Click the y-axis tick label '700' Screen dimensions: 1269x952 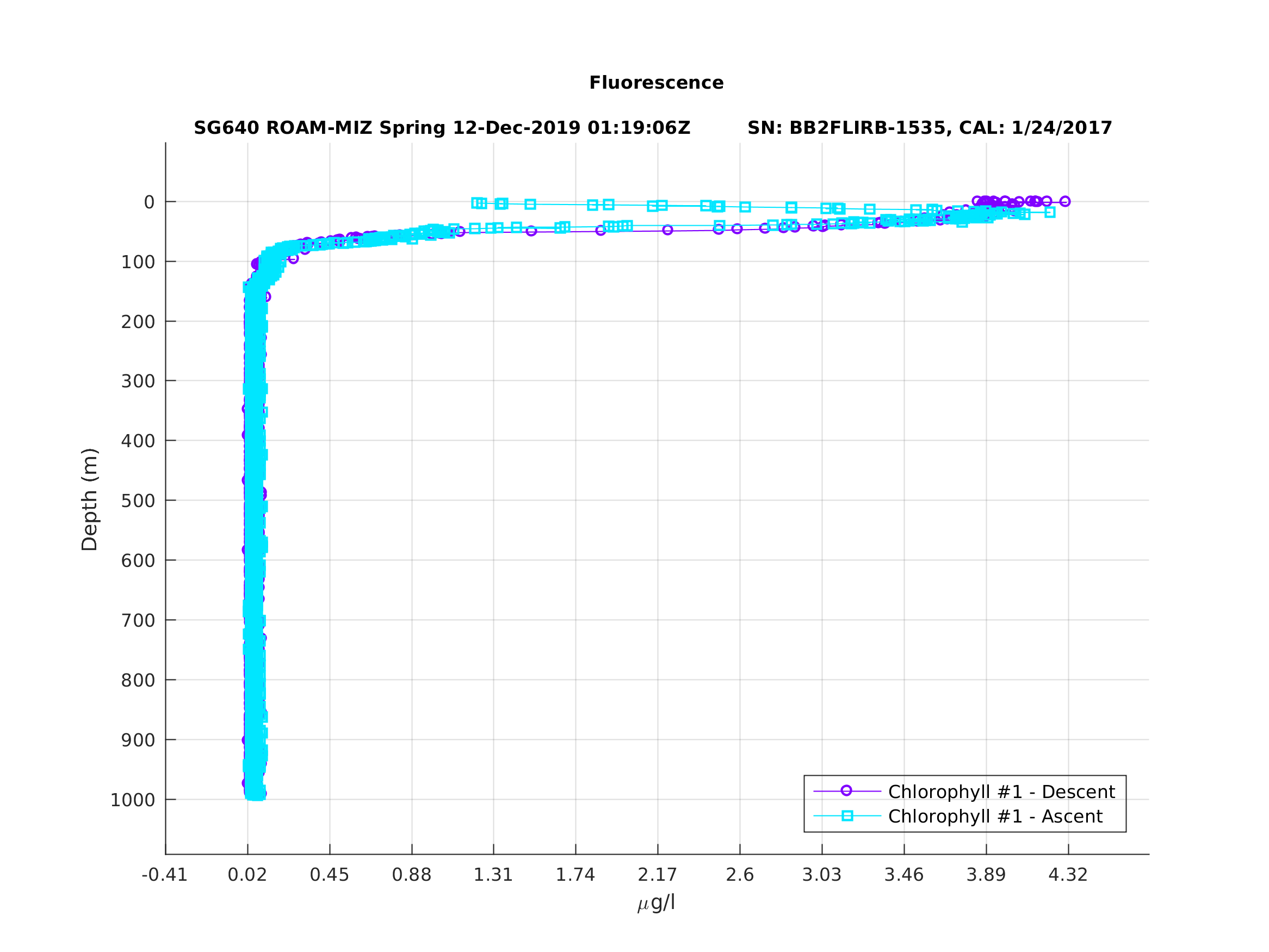(138, 620)
